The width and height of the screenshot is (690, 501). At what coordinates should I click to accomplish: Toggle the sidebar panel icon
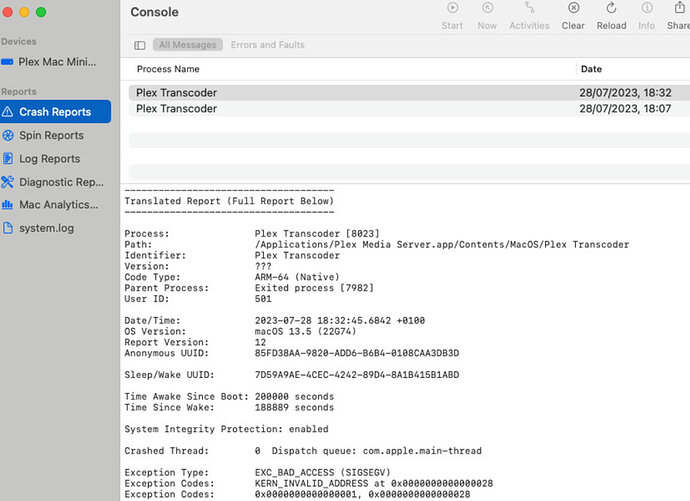(x=139, y=45)
